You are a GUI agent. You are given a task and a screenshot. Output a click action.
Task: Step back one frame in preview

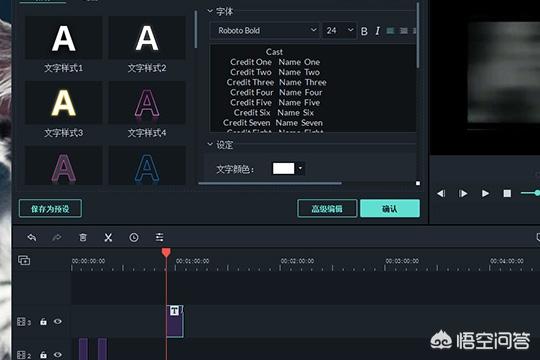[441, 194]
